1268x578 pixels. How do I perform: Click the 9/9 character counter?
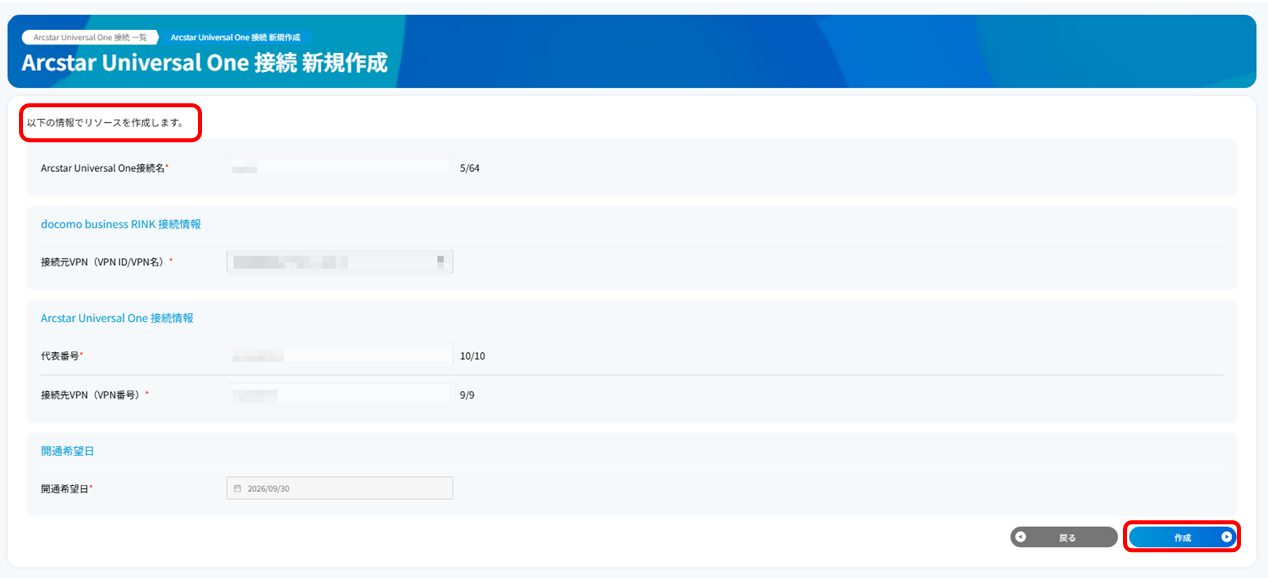tap(467, 395)
